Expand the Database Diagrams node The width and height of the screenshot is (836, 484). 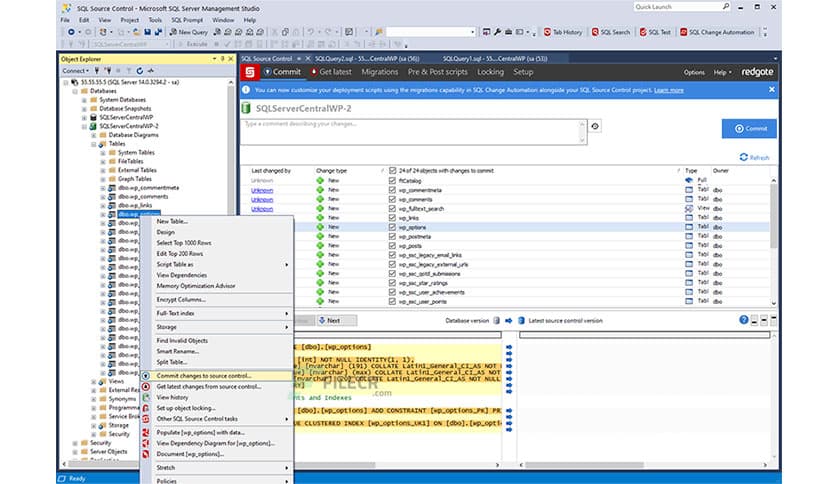coord(93,135)
